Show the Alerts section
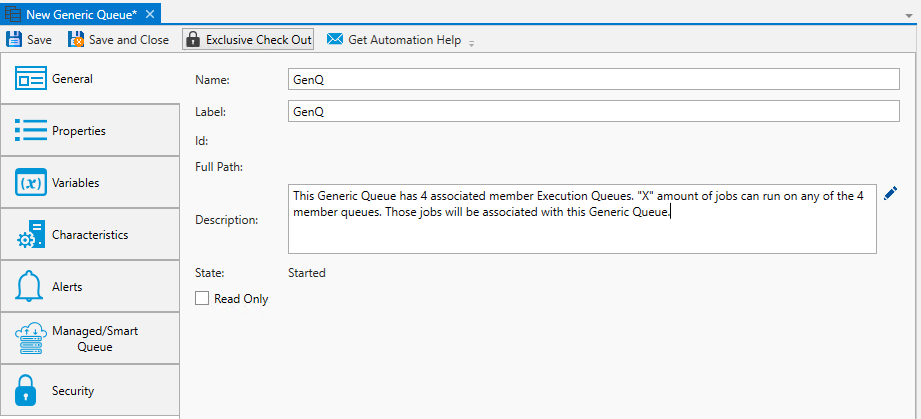 point(90,287)
